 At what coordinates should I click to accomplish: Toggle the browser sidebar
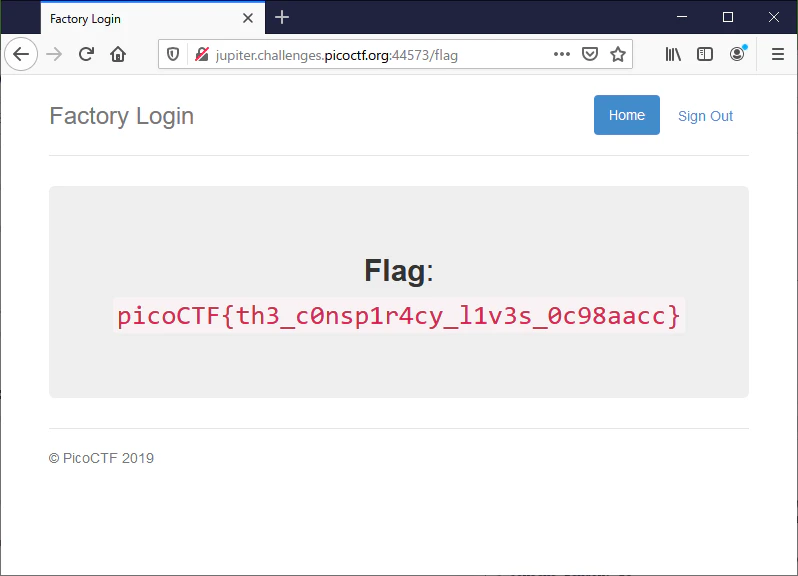coord(705,54)
